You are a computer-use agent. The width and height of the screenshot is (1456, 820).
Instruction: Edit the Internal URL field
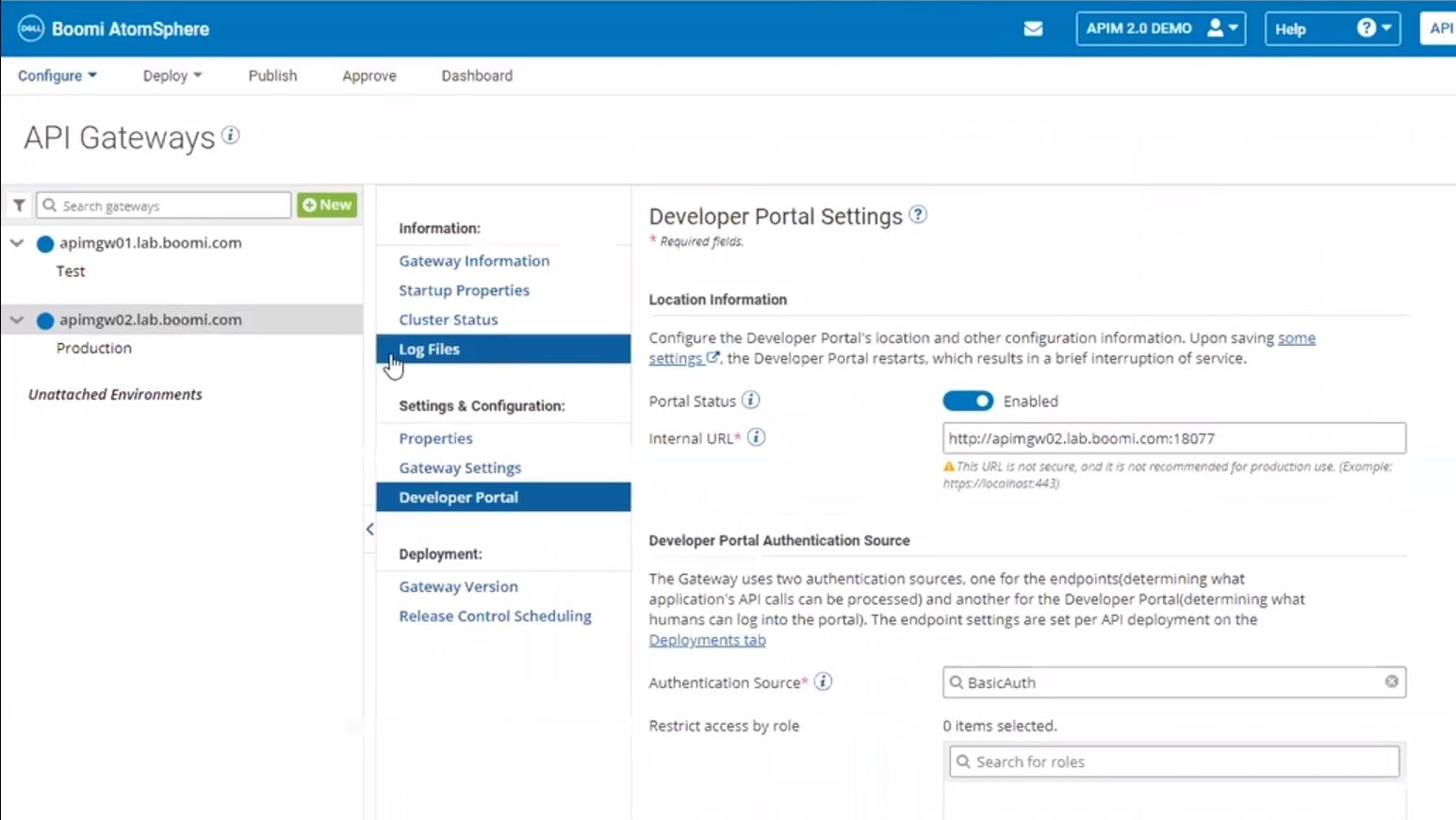[x=1174, y=438]
